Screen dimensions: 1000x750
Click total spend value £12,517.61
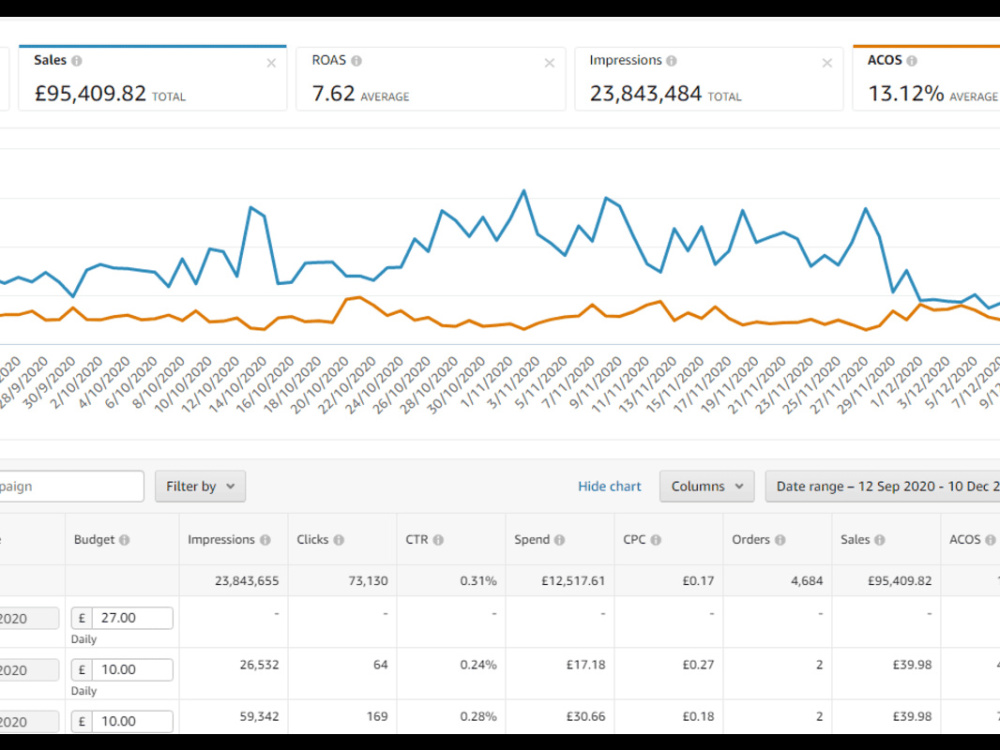tap(573, 581)
